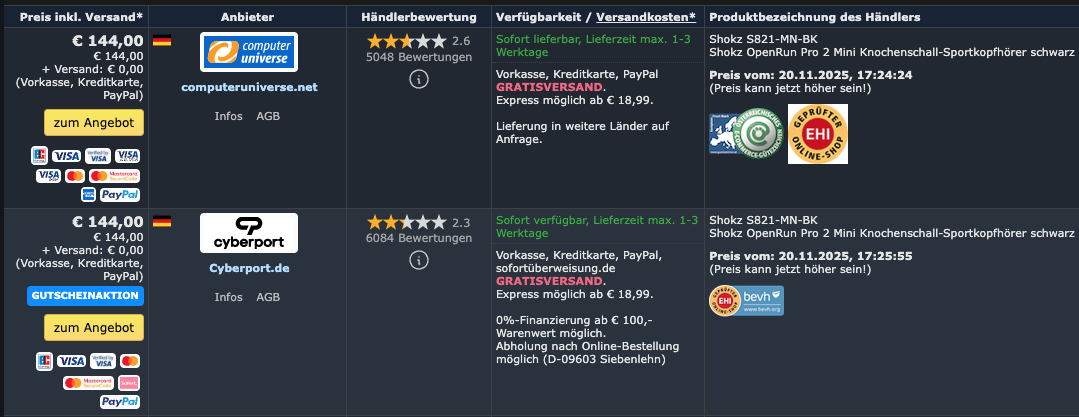Screen dimensions: 1079x417
Task: Click the computeruniverse shop logo
Action: click(x=249, y=52)
